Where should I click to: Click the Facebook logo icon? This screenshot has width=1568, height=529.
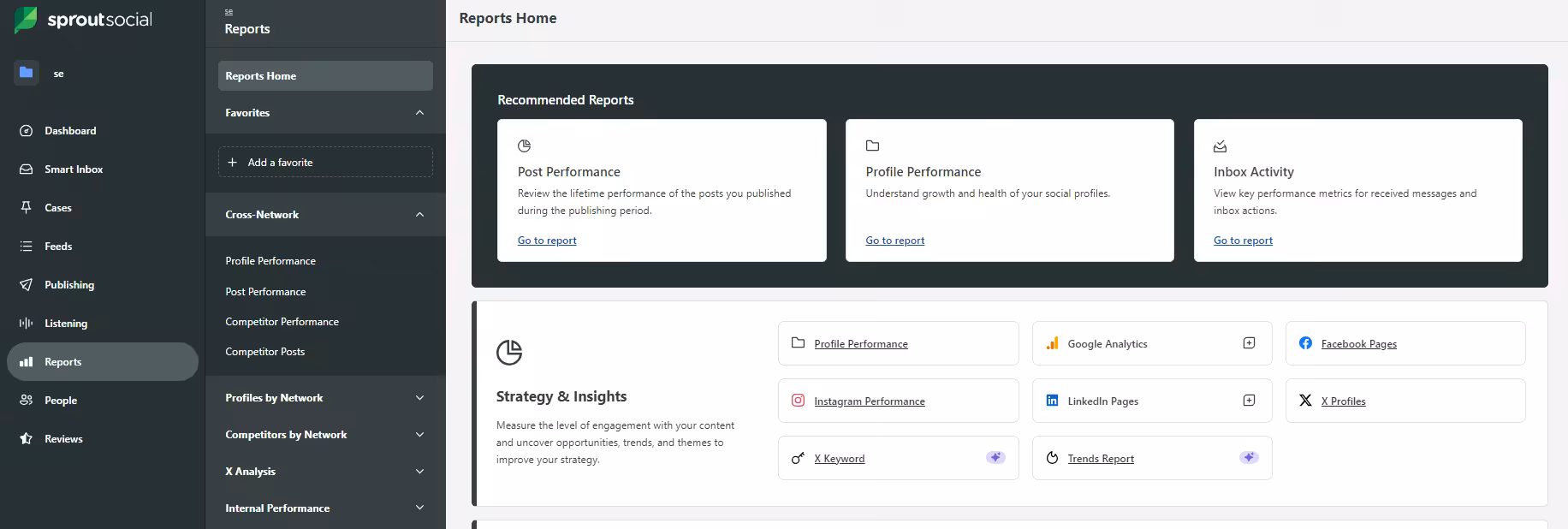[1305, 343]
